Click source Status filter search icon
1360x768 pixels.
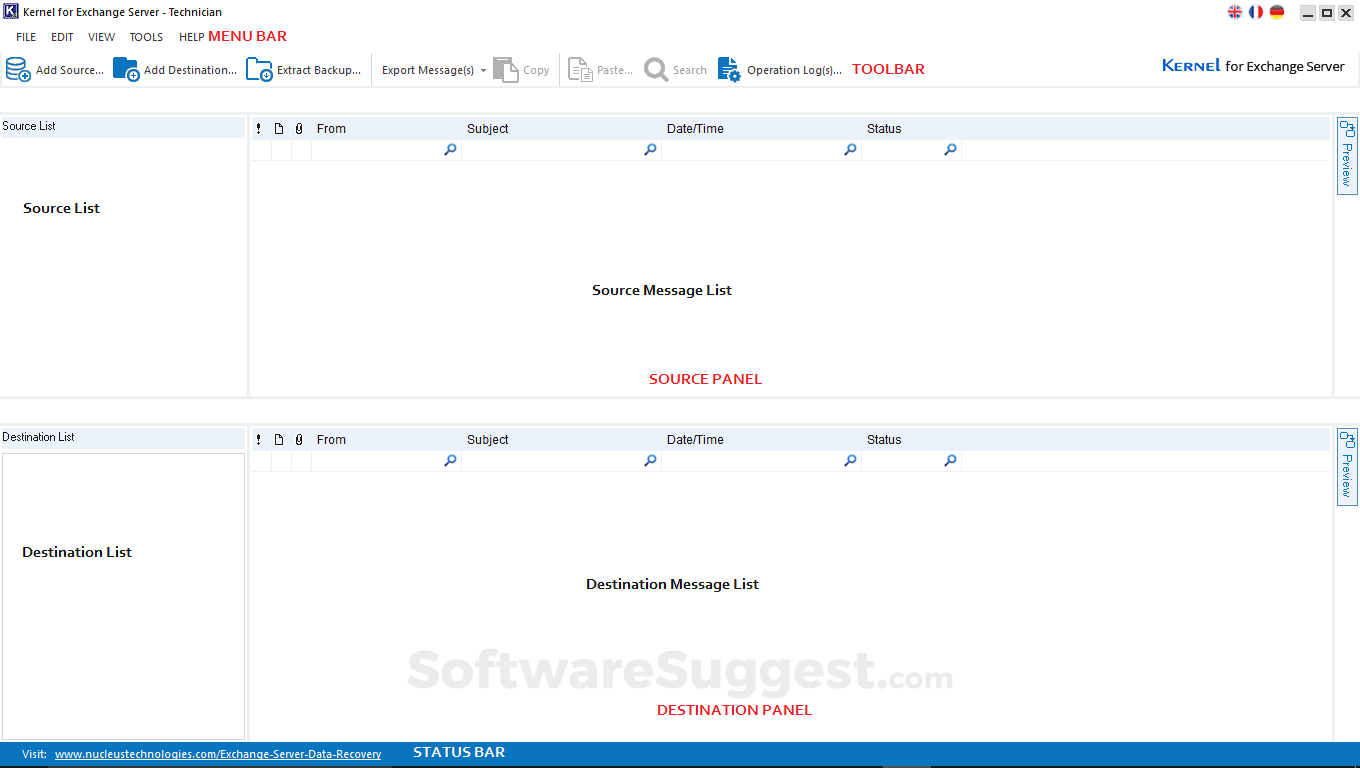click(950, 150)
